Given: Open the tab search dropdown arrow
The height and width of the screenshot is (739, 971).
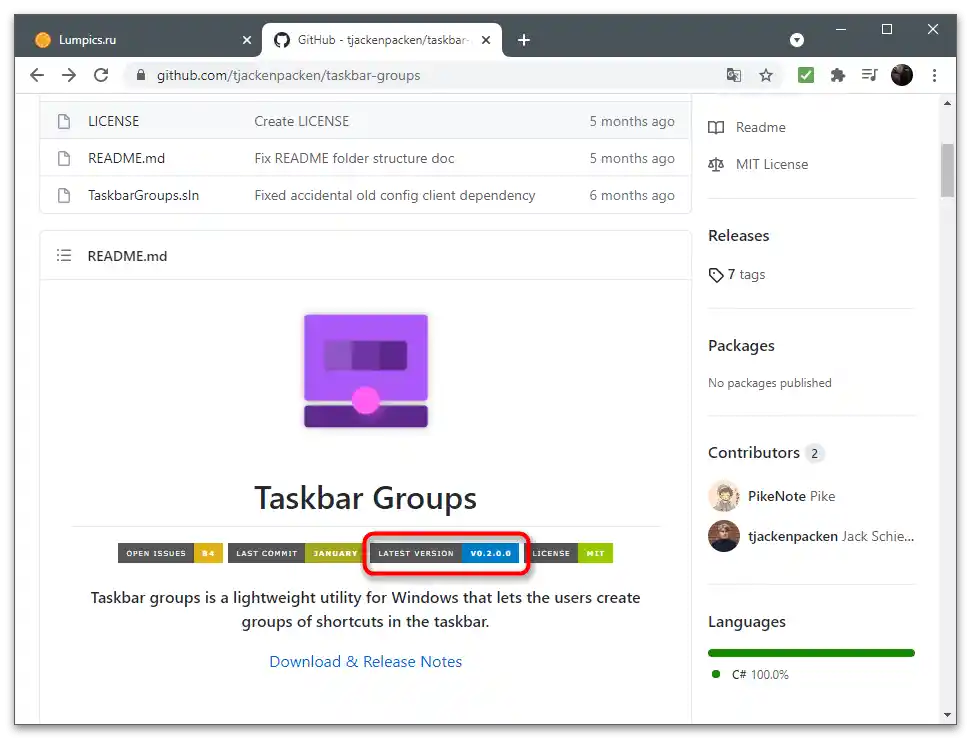Looking at the screenshot, I should [x=797, y=40].
